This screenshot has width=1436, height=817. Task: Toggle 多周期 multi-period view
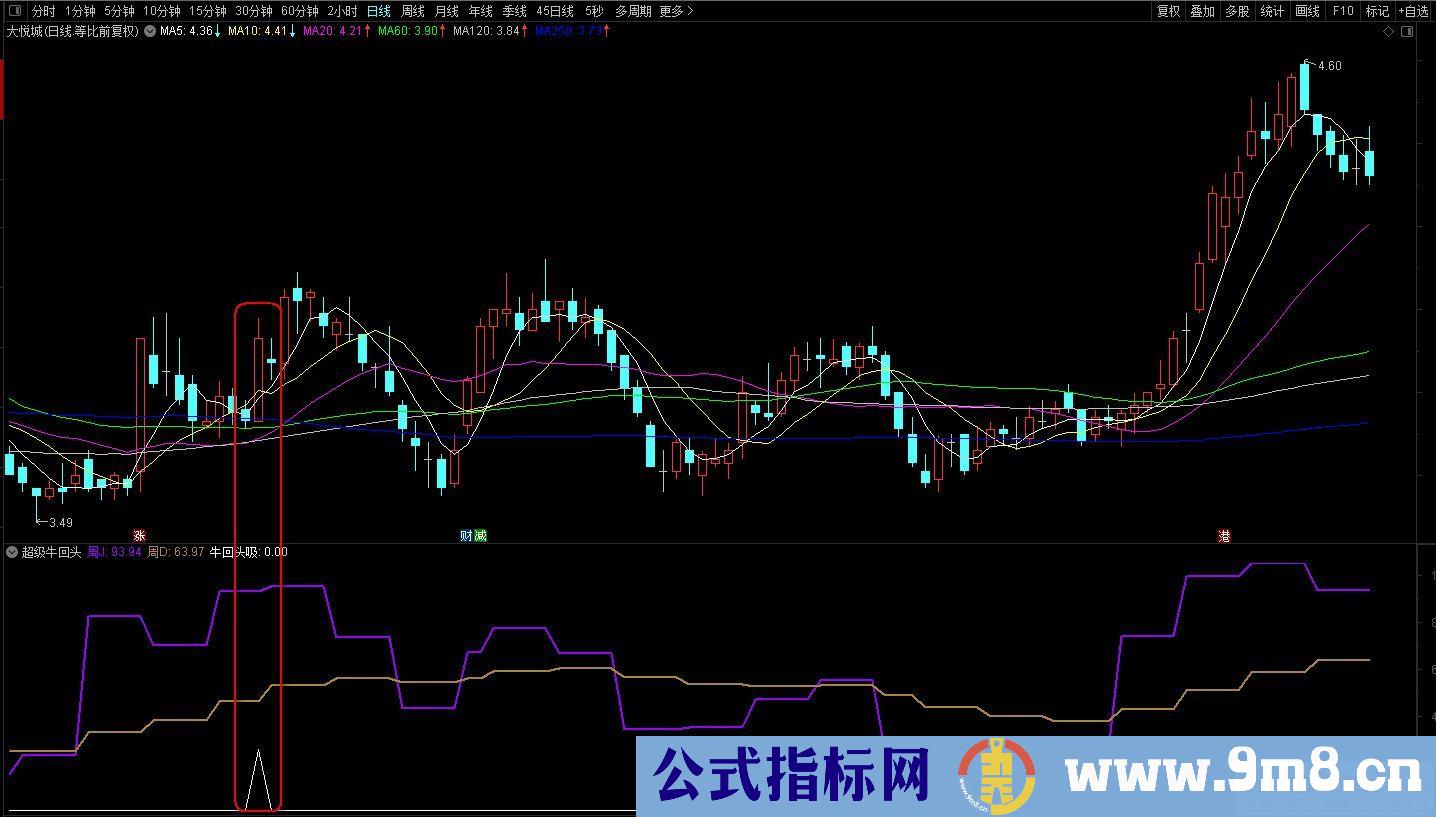[631, 11]
